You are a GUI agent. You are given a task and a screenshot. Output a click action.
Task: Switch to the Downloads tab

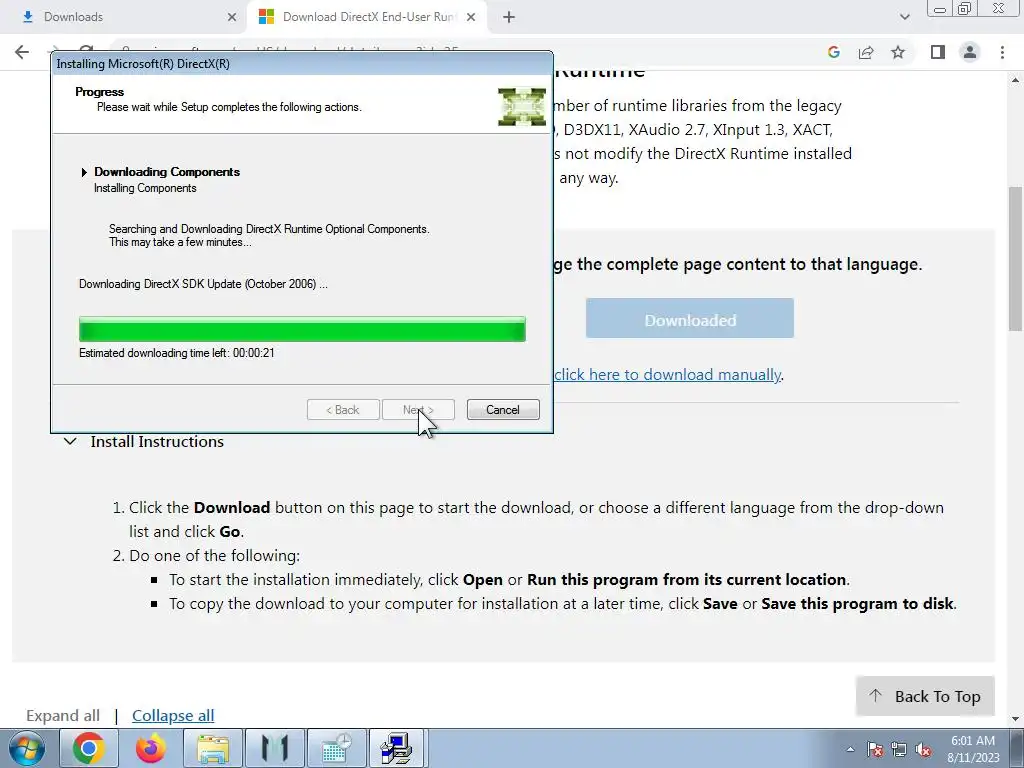124,17
